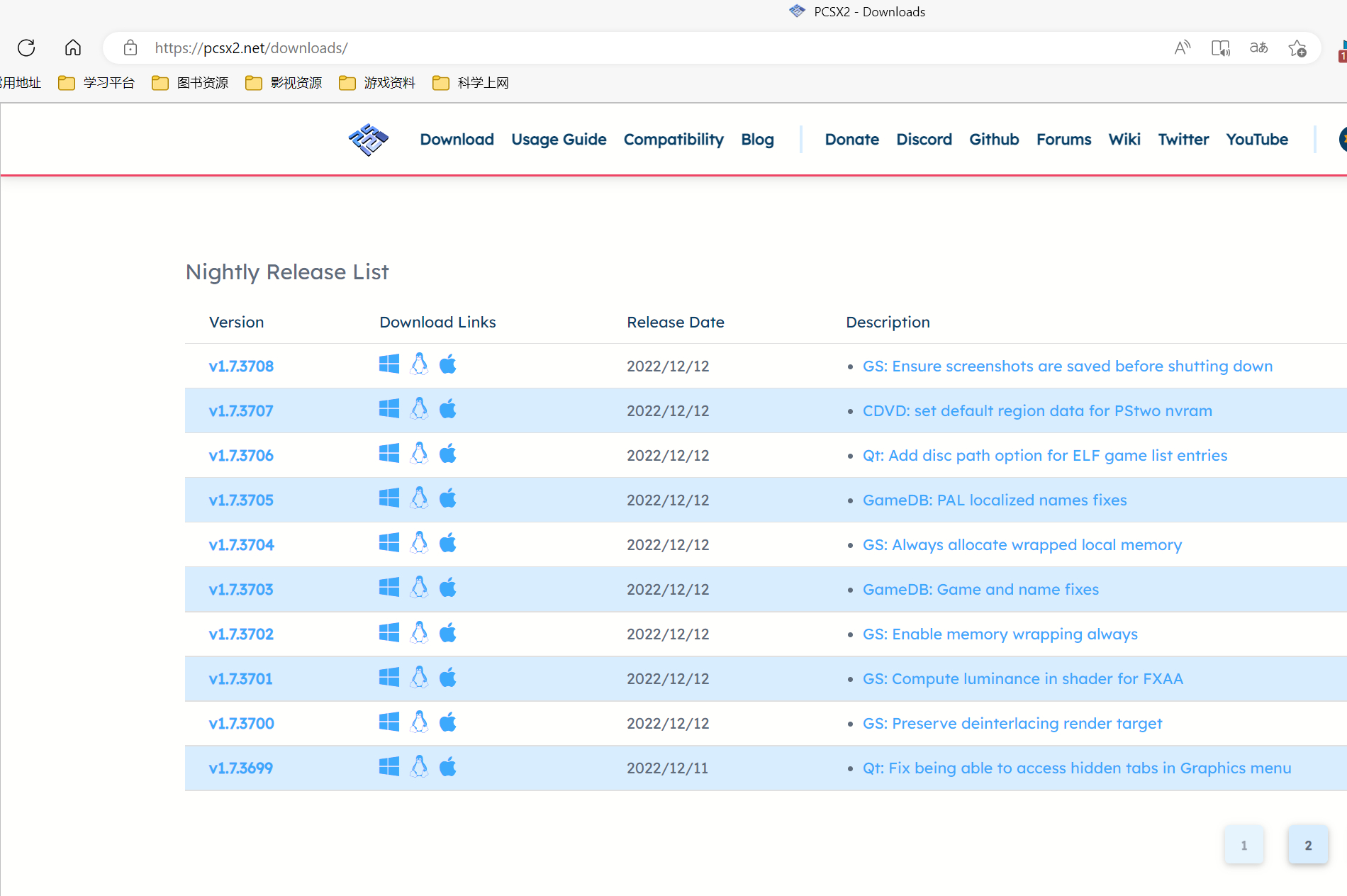Viewport: 1347px width, 896px height.
Task: Open the 学习平台 bookmarks folder
Action: (x=96, y=83)
